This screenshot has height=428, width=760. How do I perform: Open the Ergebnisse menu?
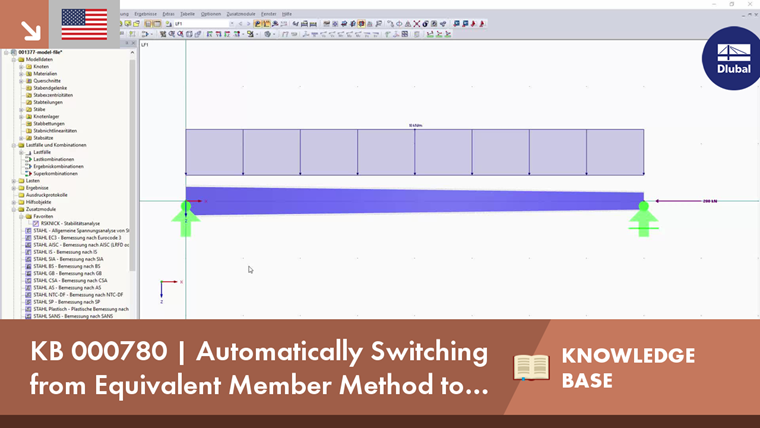coord(145,14)
